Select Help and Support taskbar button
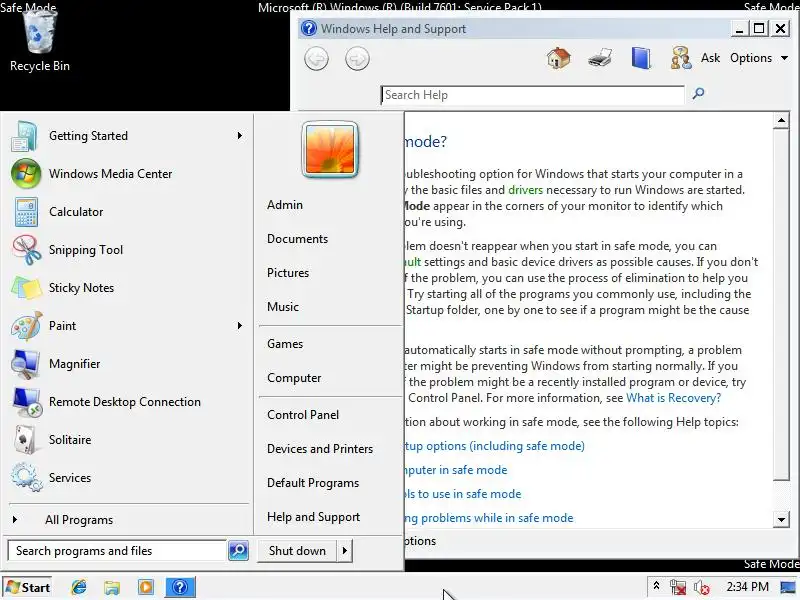Image resolution: width=800 pixels, height=600 pixels. [x=180, y=587]
